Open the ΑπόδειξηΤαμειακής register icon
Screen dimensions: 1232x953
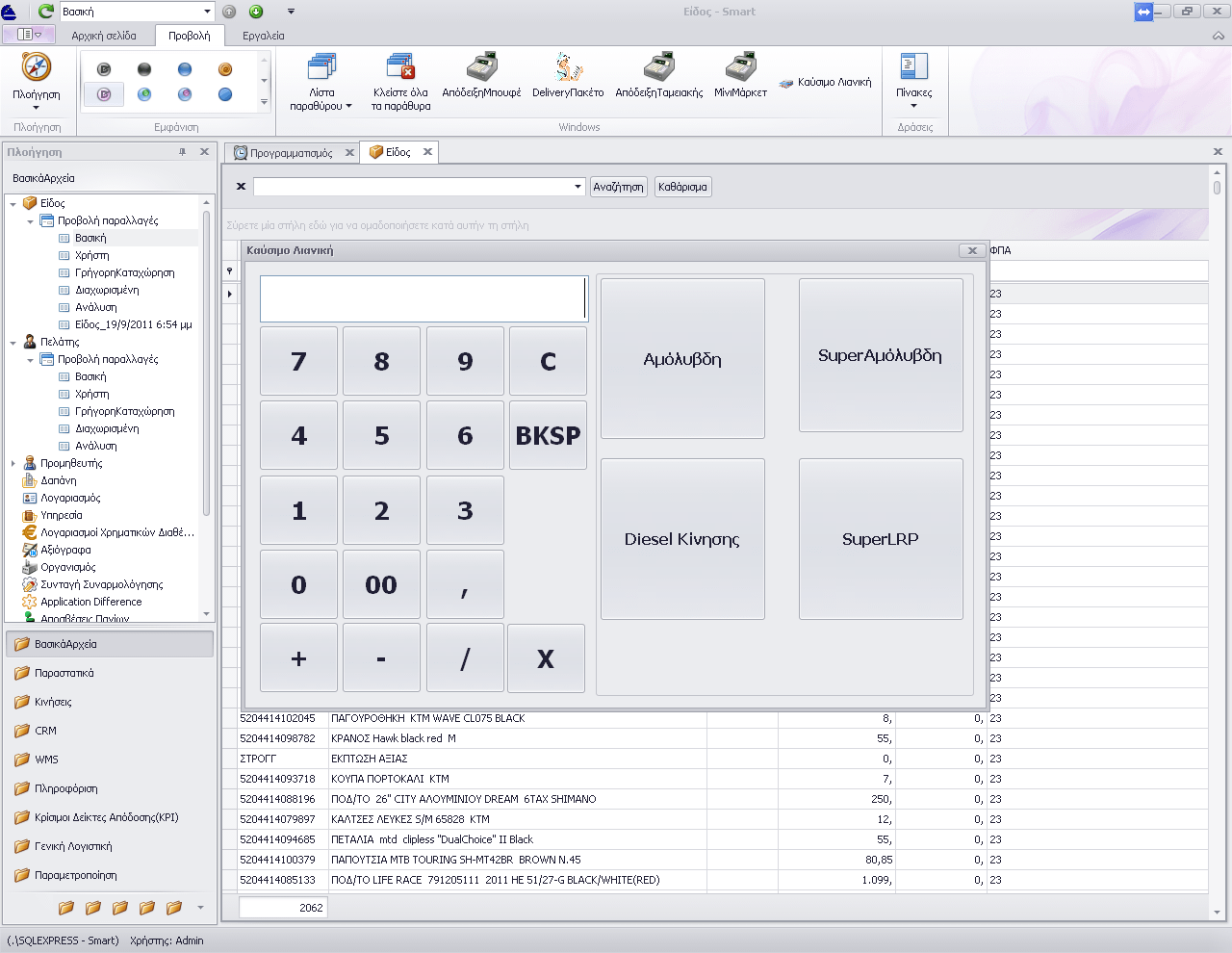click(658, 76)
